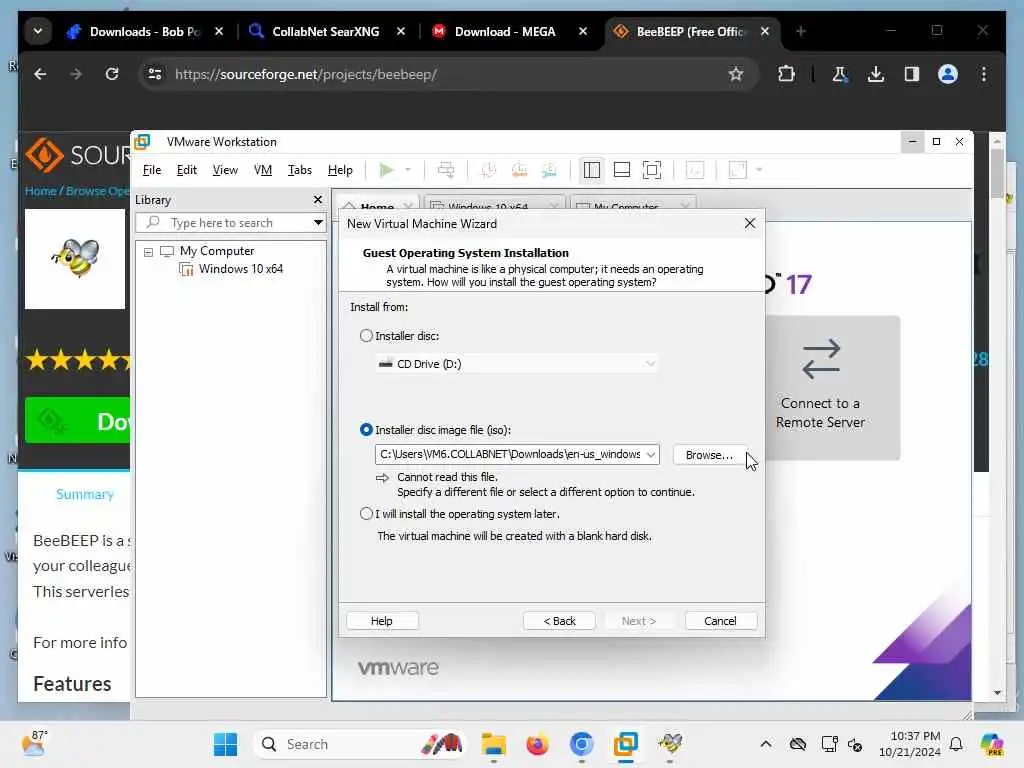Open the Library search dropdown arrow
The width and height of the screenshot is (1024, 768).
318,223
